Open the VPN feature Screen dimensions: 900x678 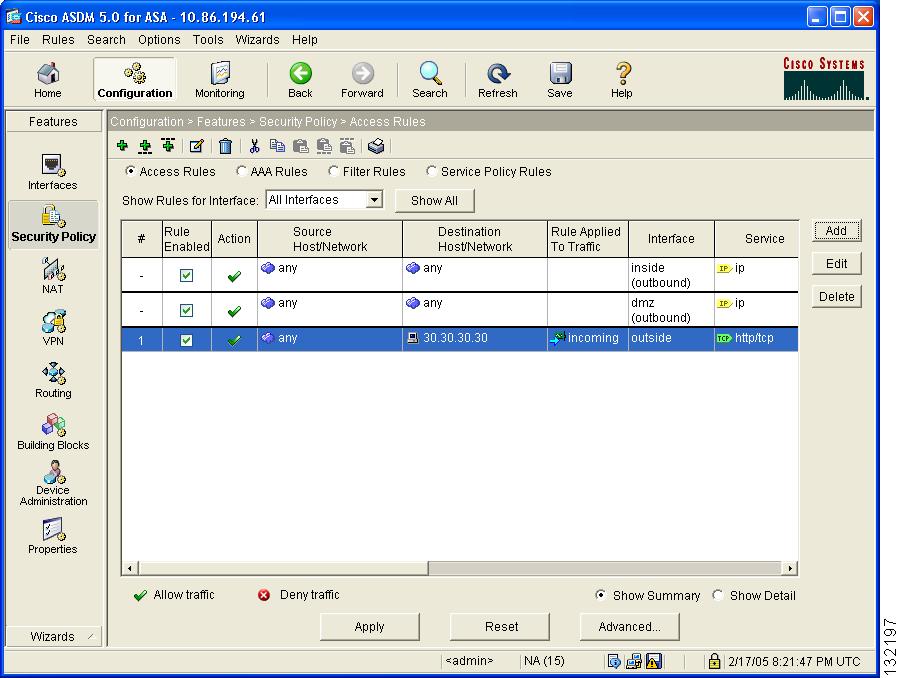pos(53,328)
